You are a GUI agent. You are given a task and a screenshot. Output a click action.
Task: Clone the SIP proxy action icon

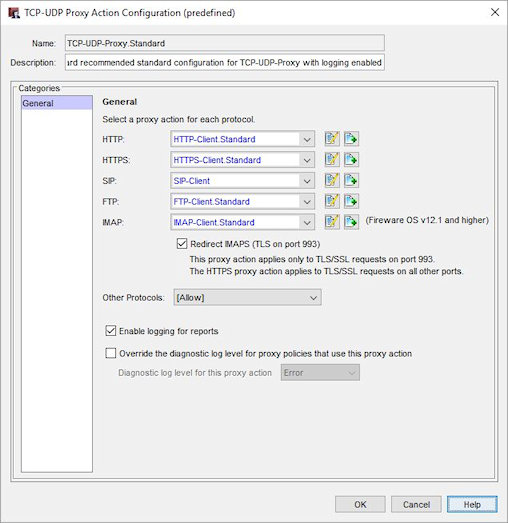point(351,180)
